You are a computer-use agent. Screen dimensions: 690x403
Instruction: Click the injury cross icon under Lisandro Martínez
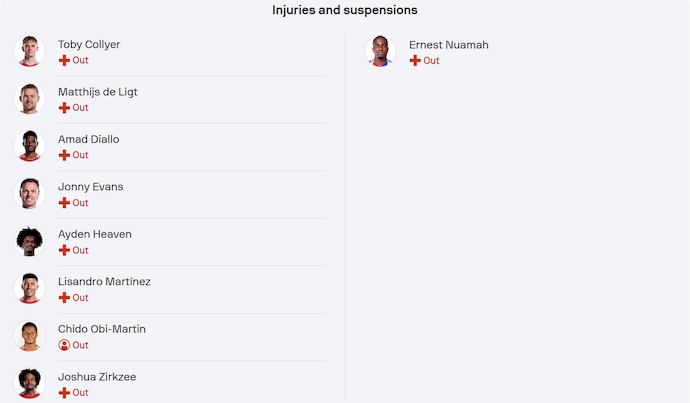point(64,298)
